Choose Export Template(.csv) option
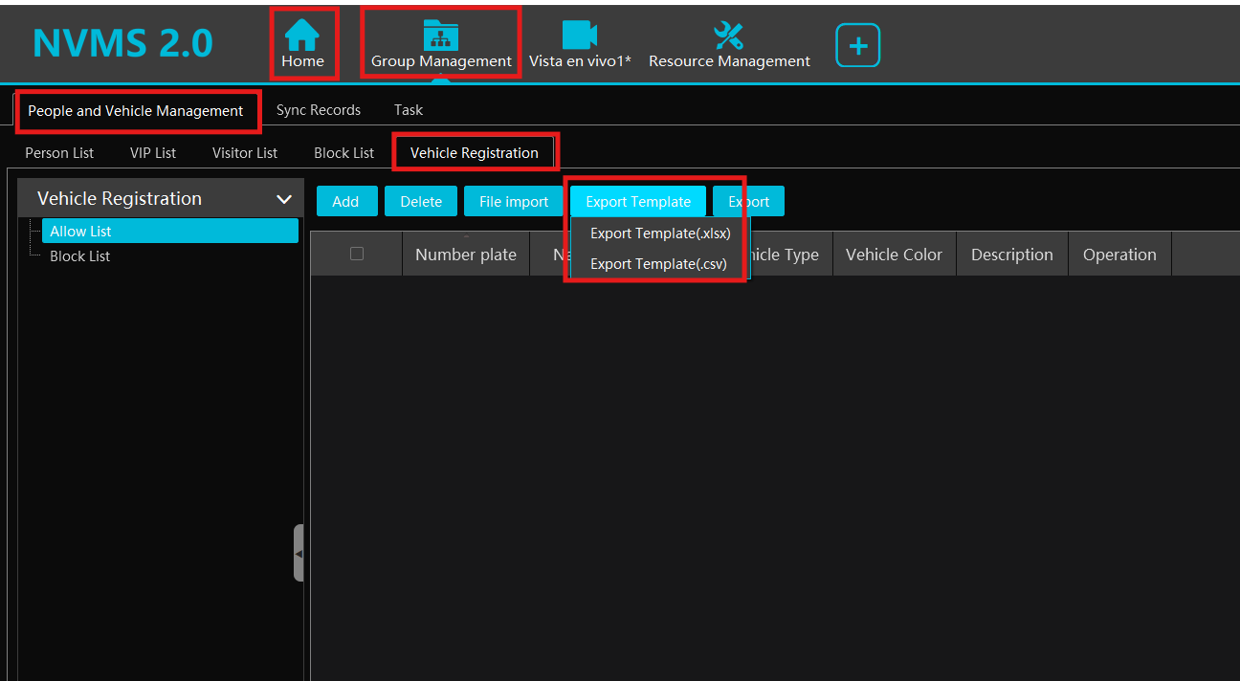The height and width of the screenshot is (681, 1242). (x=658, y=264)
